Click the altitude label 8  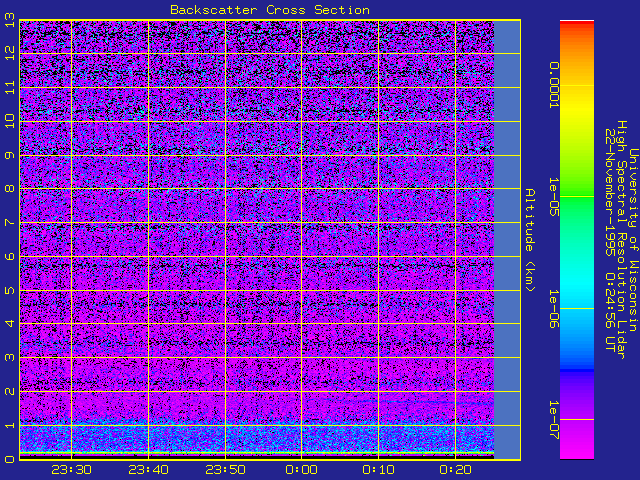coord(10,189)
